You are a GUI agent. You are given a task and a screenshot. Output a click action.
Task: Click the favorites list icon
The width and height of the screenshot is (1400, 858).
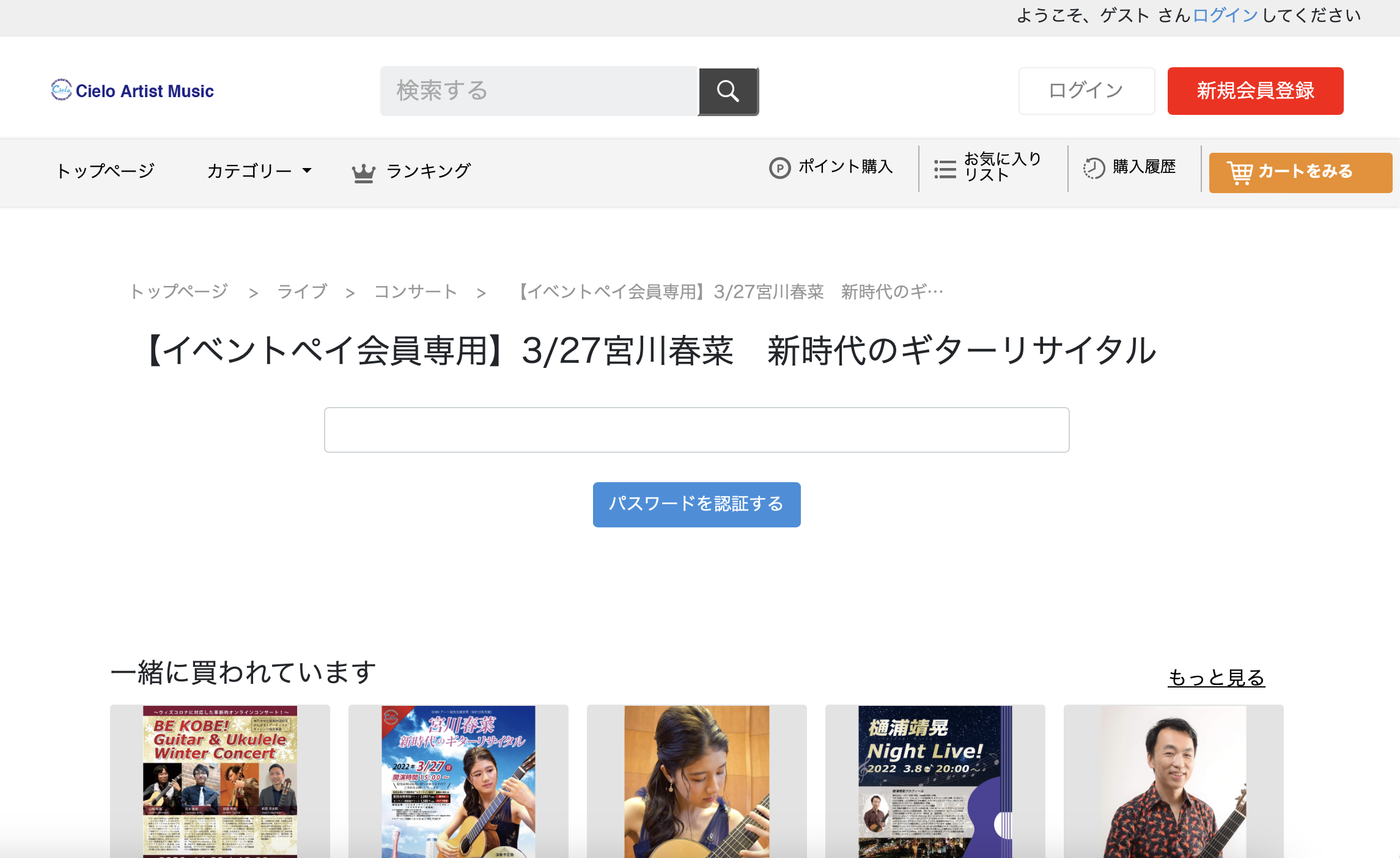945,169
